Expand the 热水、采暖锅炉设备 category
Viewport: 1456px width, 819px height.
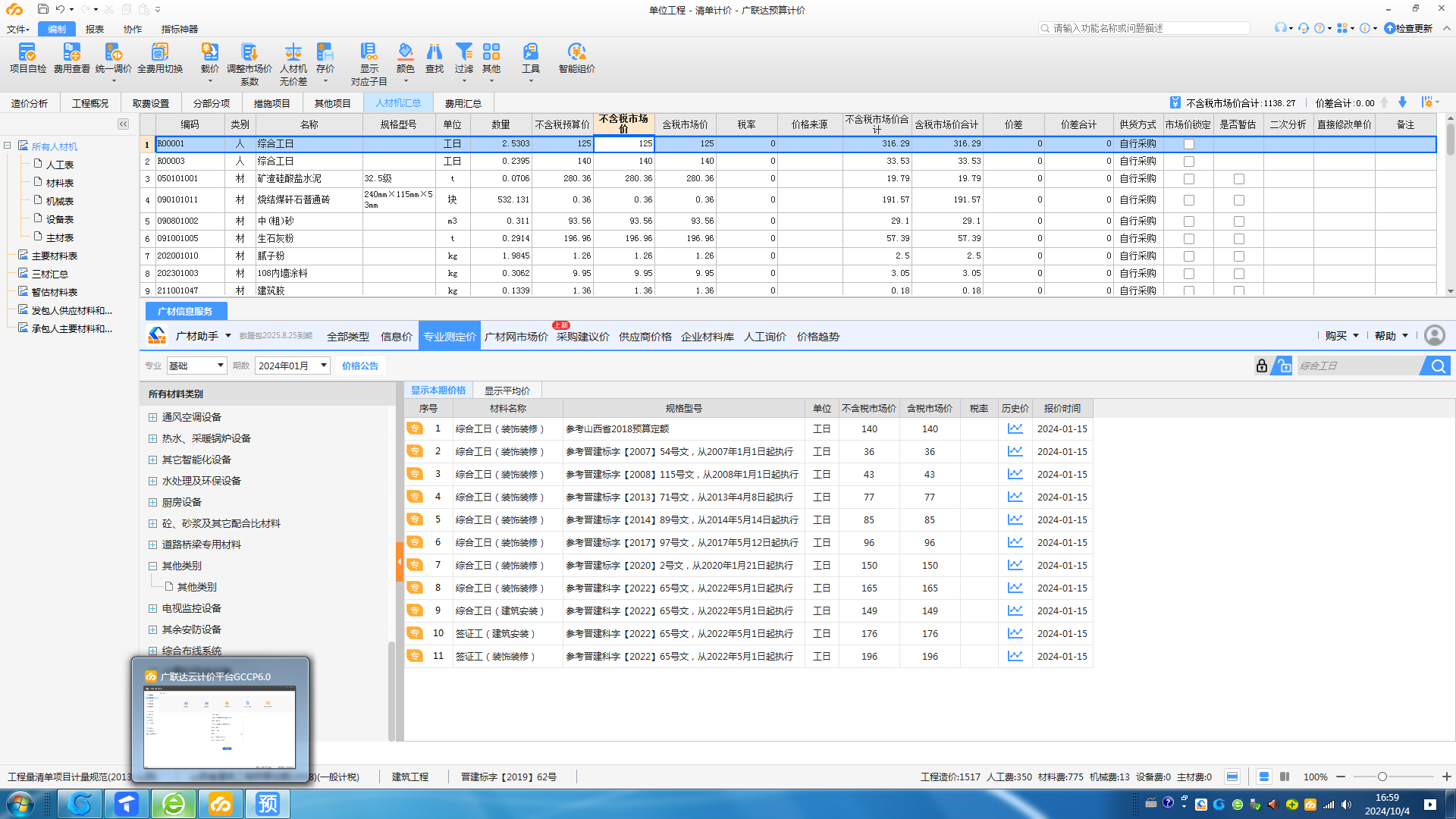152,438
